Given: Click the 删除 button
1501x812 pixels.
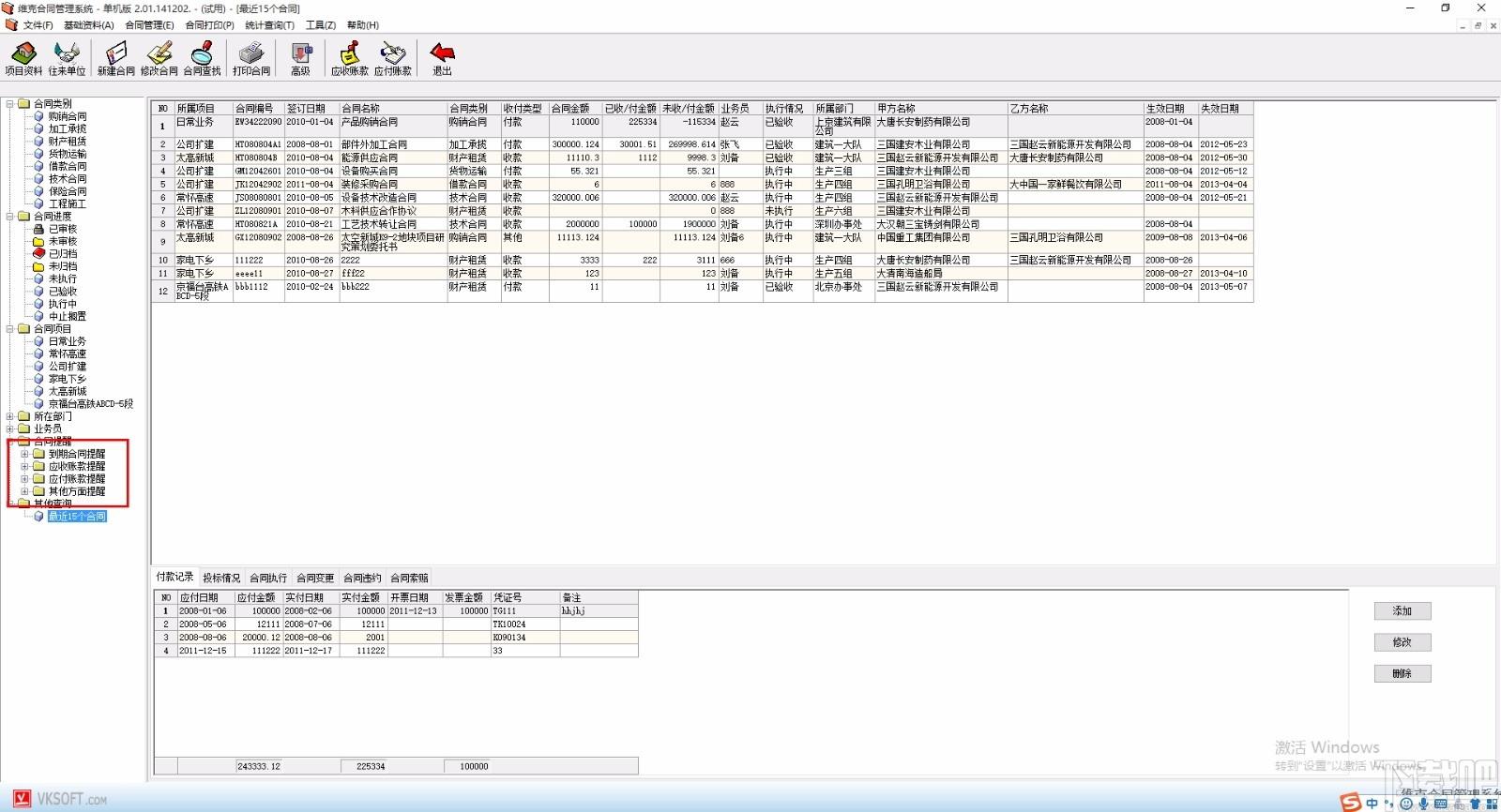Looking at the screenshot, I should (1402, 674).
